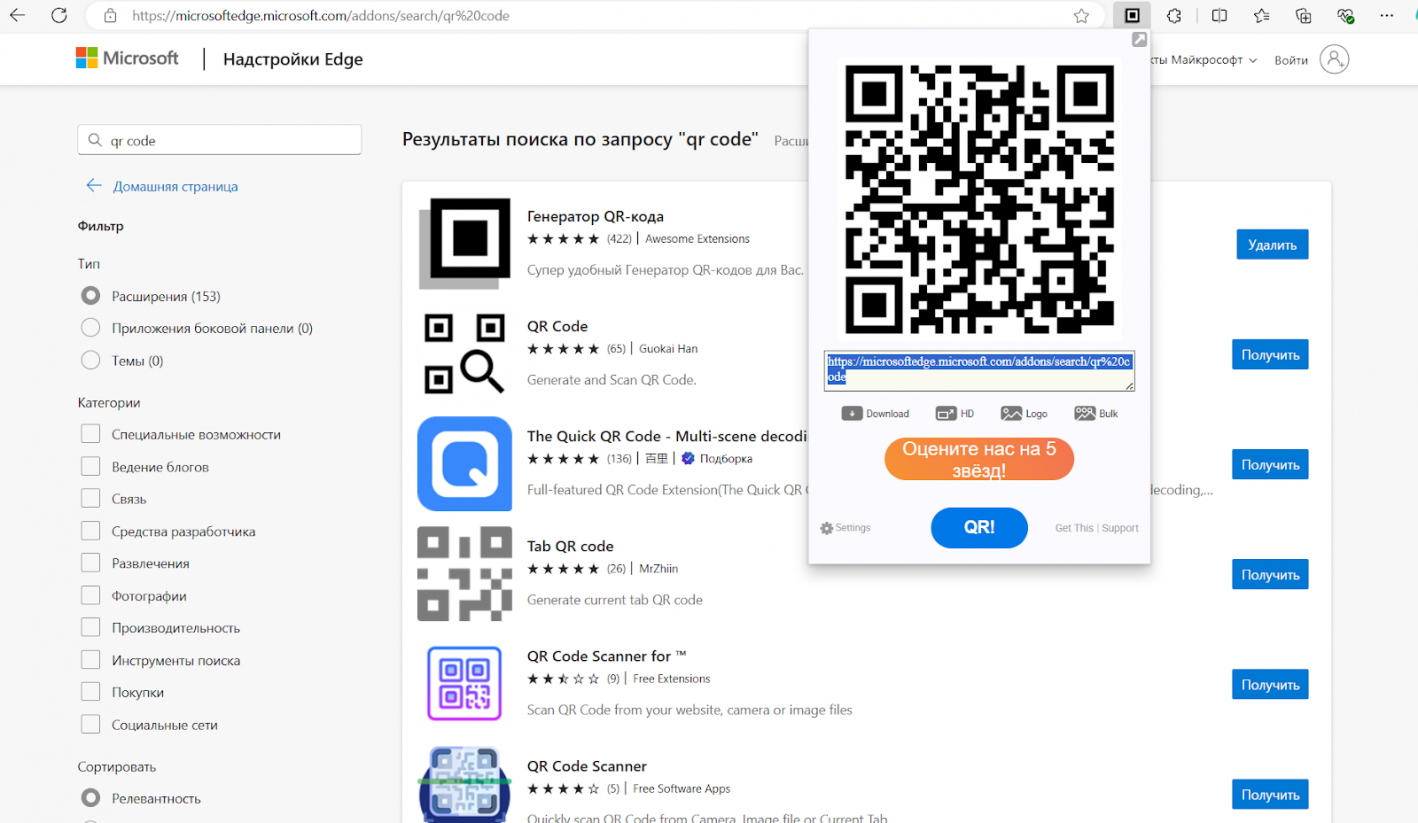Viewport: 1418px width, 823px height.
Task: Open the Tab QR code extension title
Action: tap(570, 546)
